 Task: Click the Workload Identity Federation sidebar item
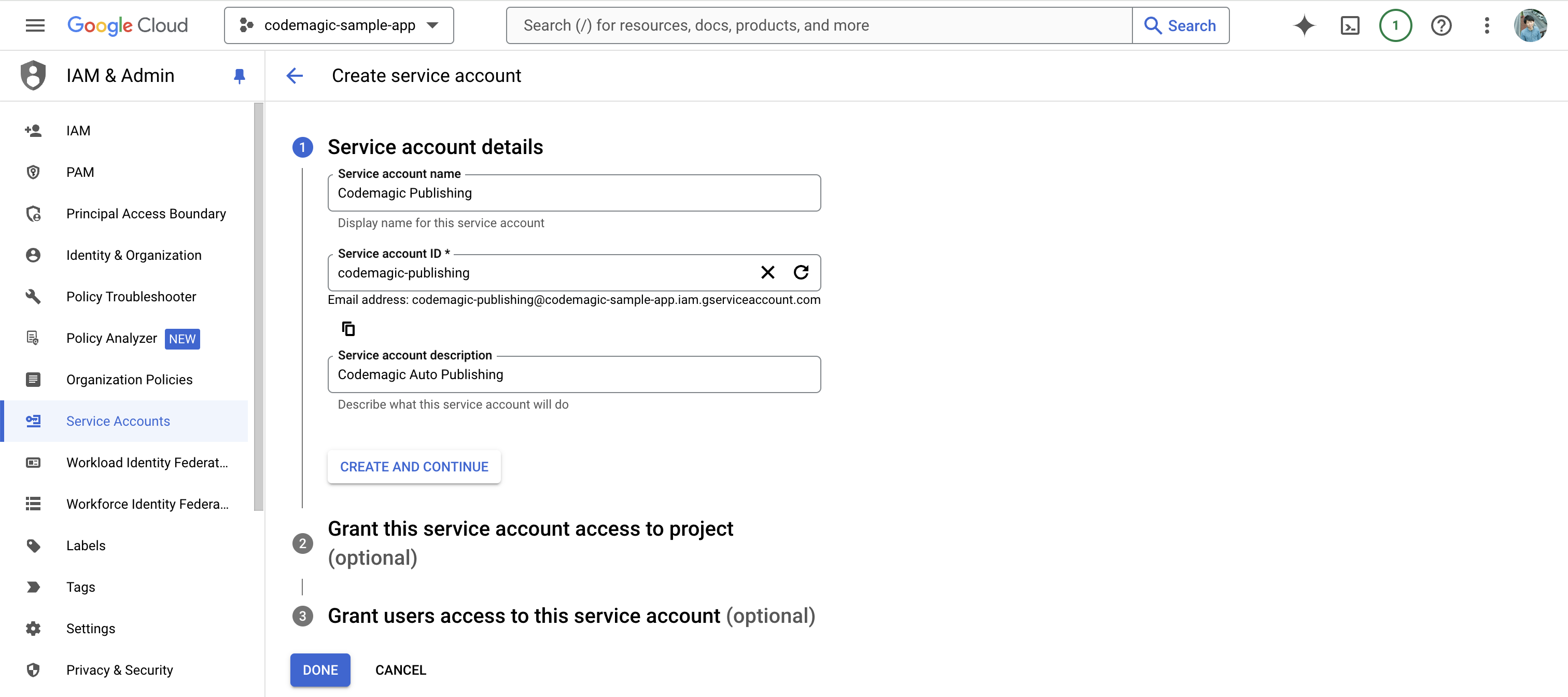pos(148,462)
